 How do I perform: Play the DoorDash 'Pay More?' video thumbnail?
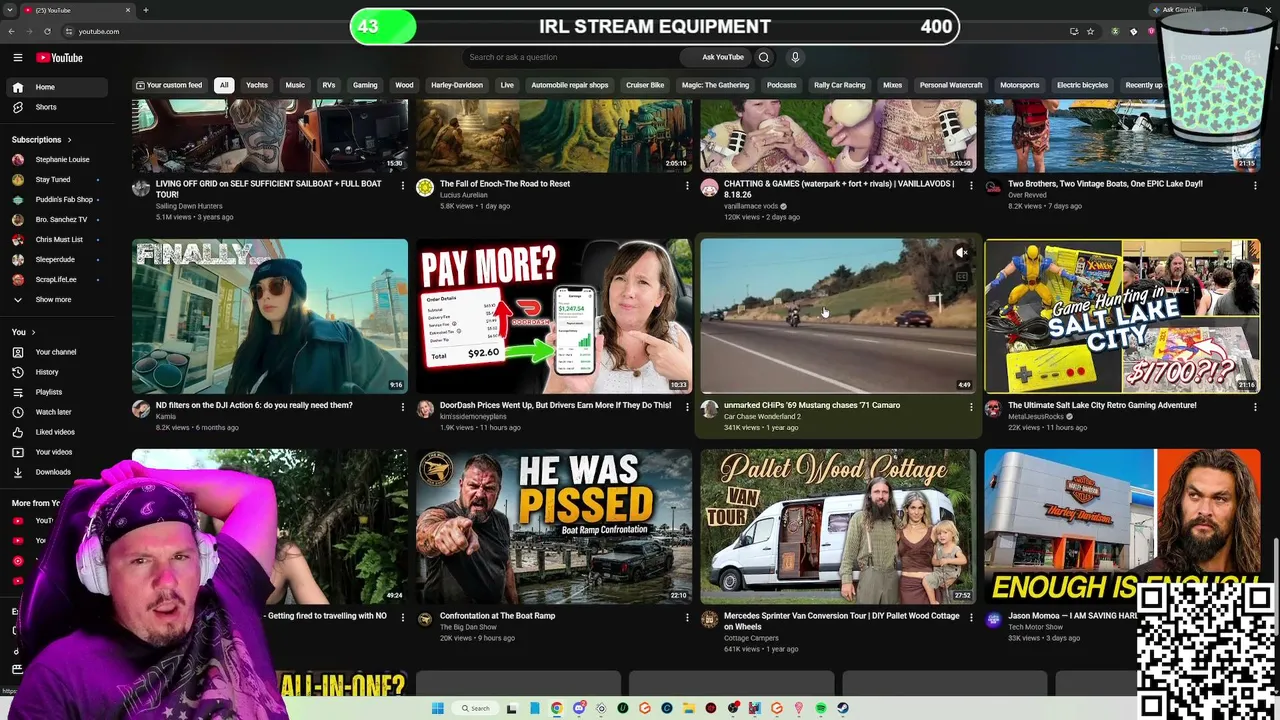[x=554, y=316]
